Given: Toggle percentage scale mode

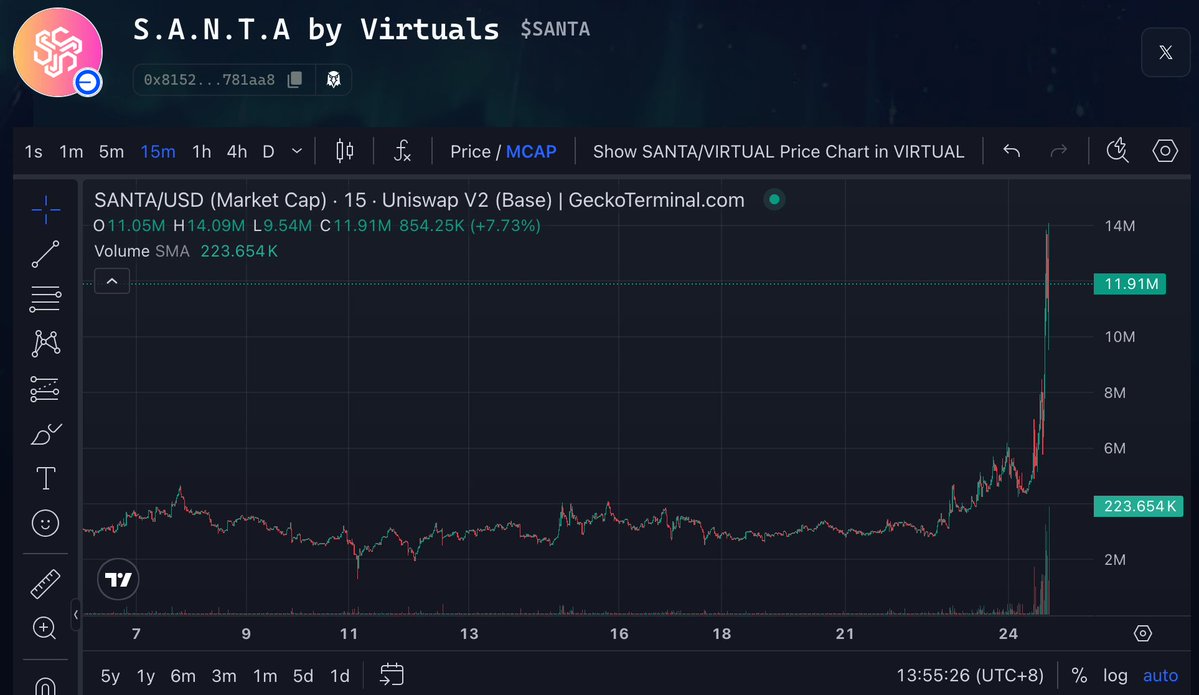Looking at the screenshot, I should [x=1079, y=676].
